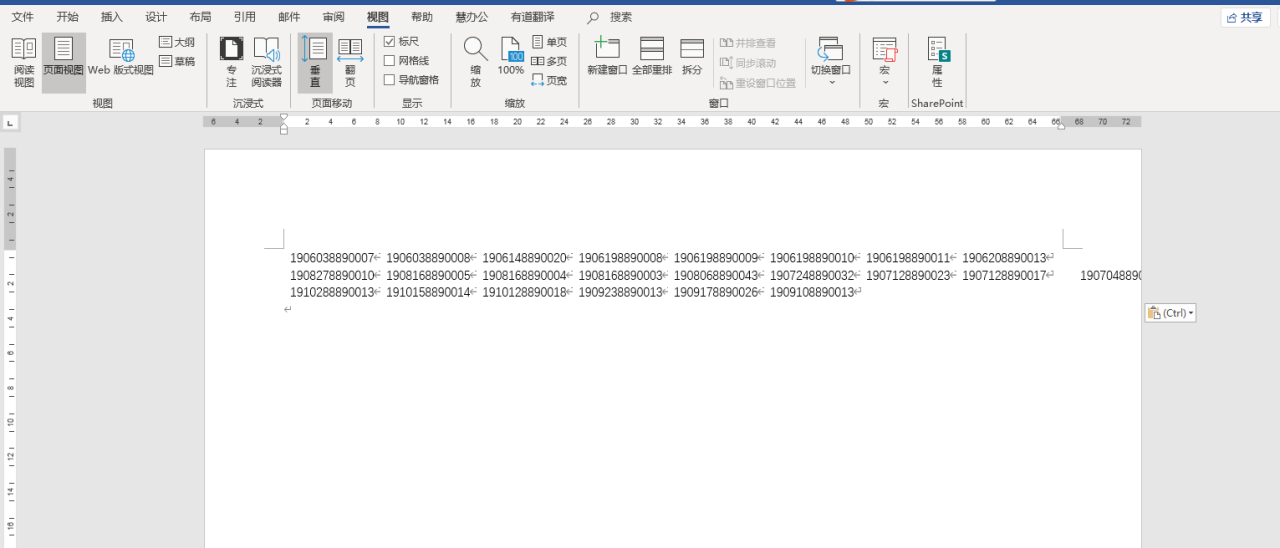Open SharePoint Properties (属性)
Image resolution: width=1280 pixels, height=548 pixels.
click(x=937, y=62)
